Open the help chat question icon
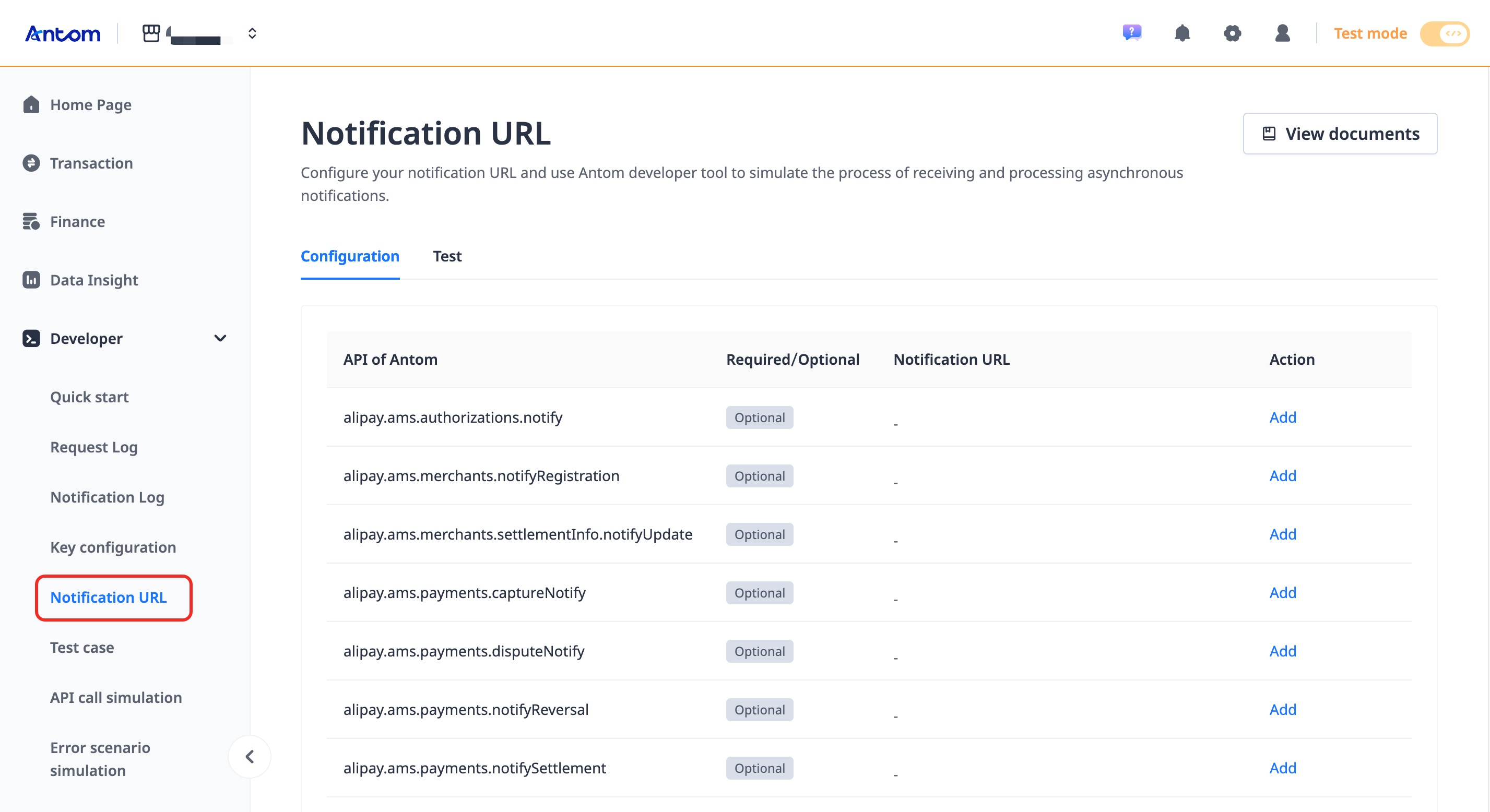The image size is (1490, 812). (1131, 33)
